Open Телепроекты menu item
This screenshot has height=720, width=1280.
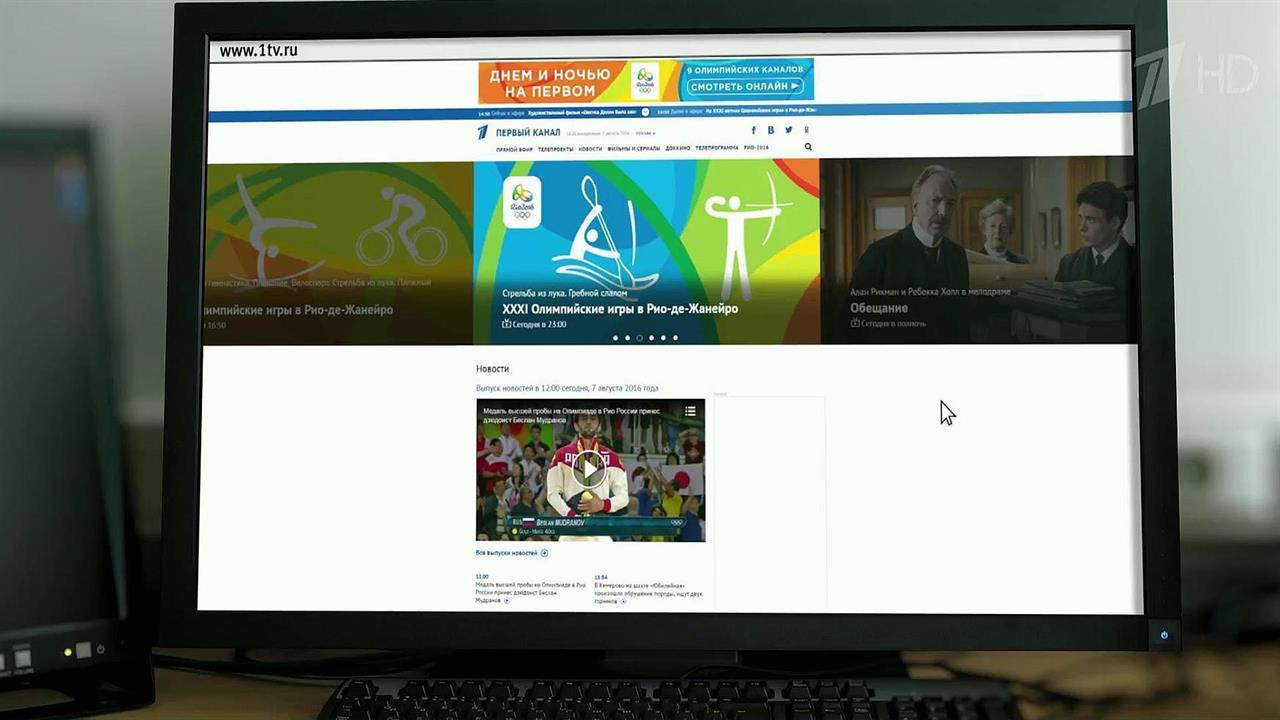coord(556,148)
